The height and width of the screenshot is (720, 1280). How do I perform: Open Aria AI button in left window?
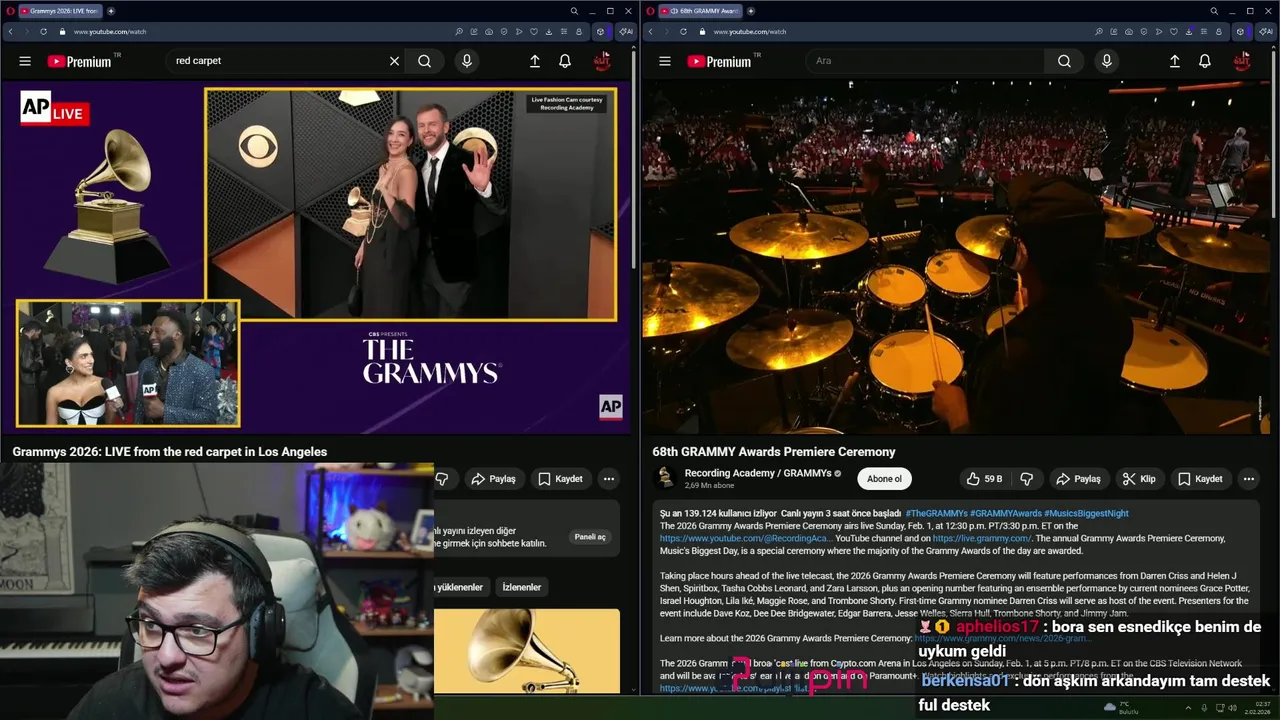pyautogui.click(x=626, y=31)
